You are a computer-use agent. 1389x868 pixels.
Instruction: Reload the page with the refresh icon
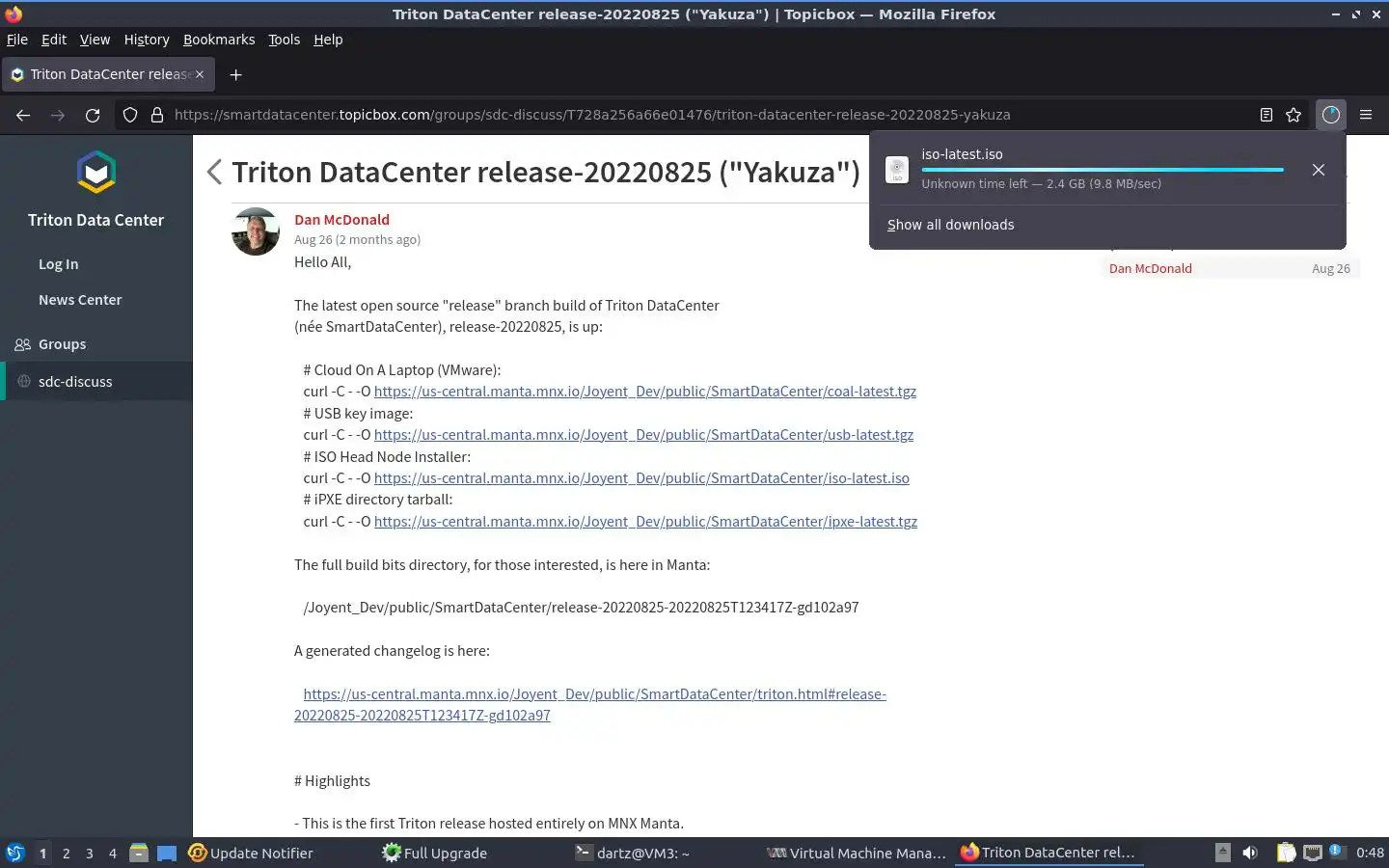(93, 115)
